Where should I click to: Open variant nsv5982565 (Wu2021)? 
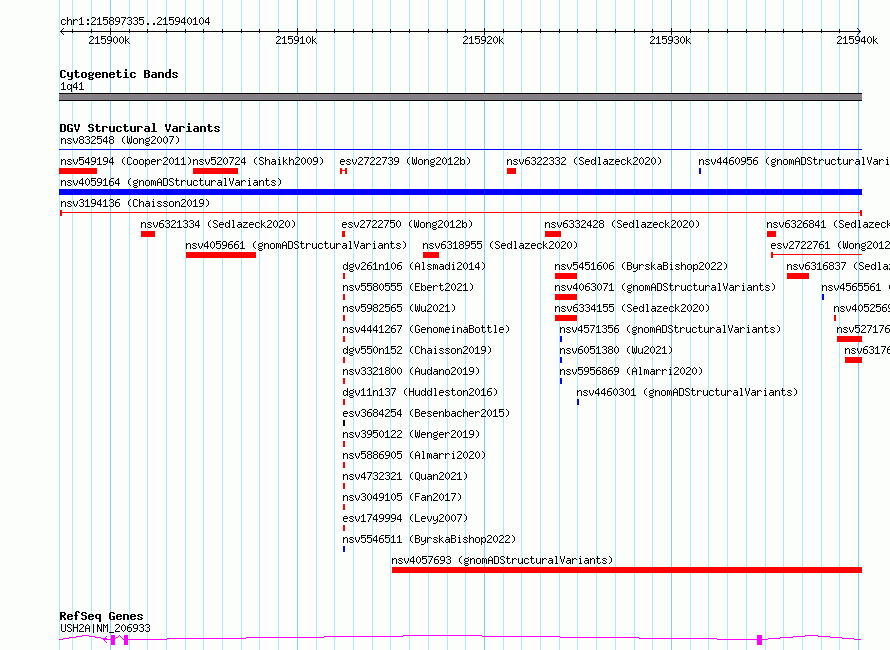point(399,308)
